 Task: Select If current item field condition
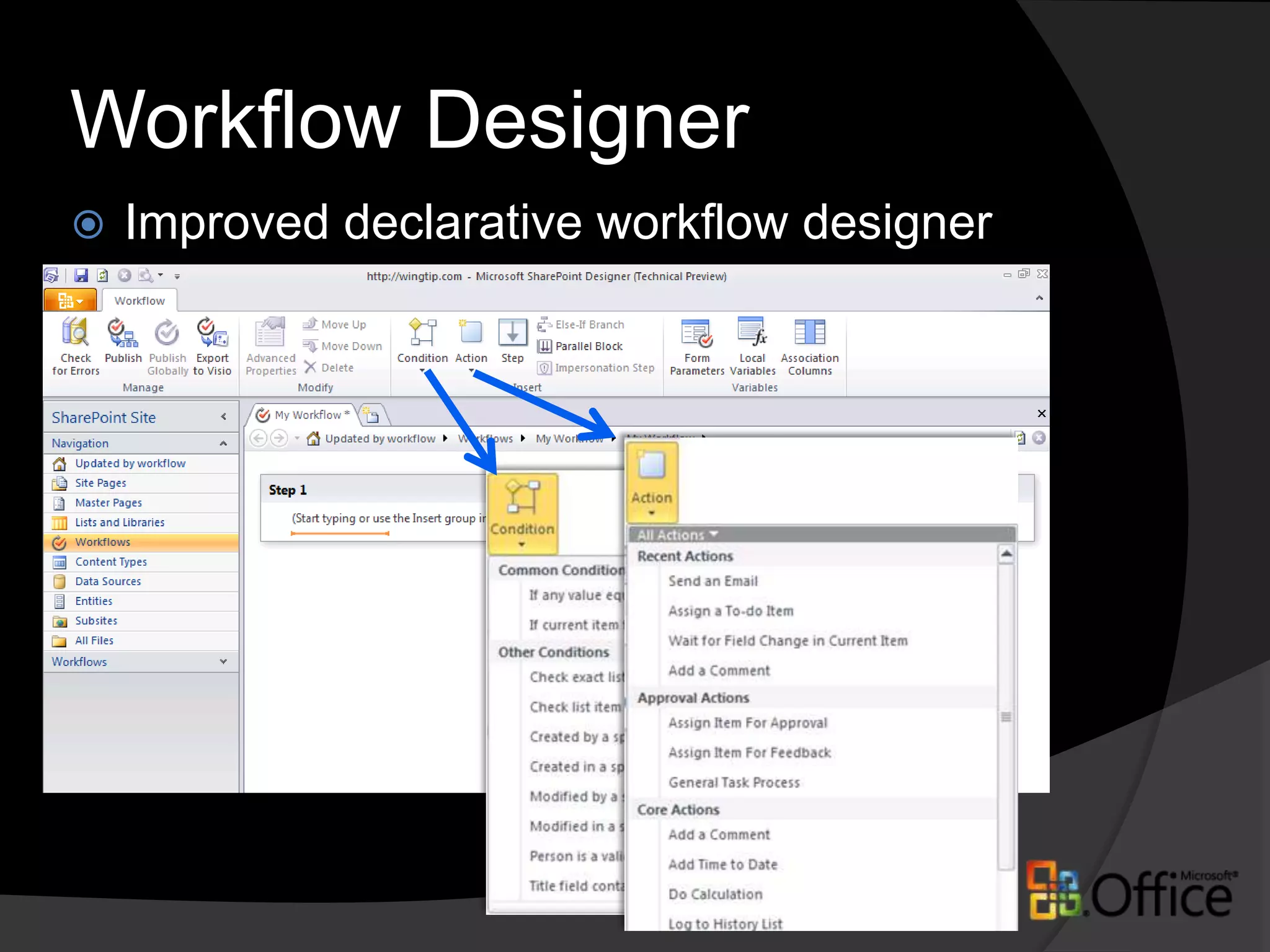click(577, 625)
